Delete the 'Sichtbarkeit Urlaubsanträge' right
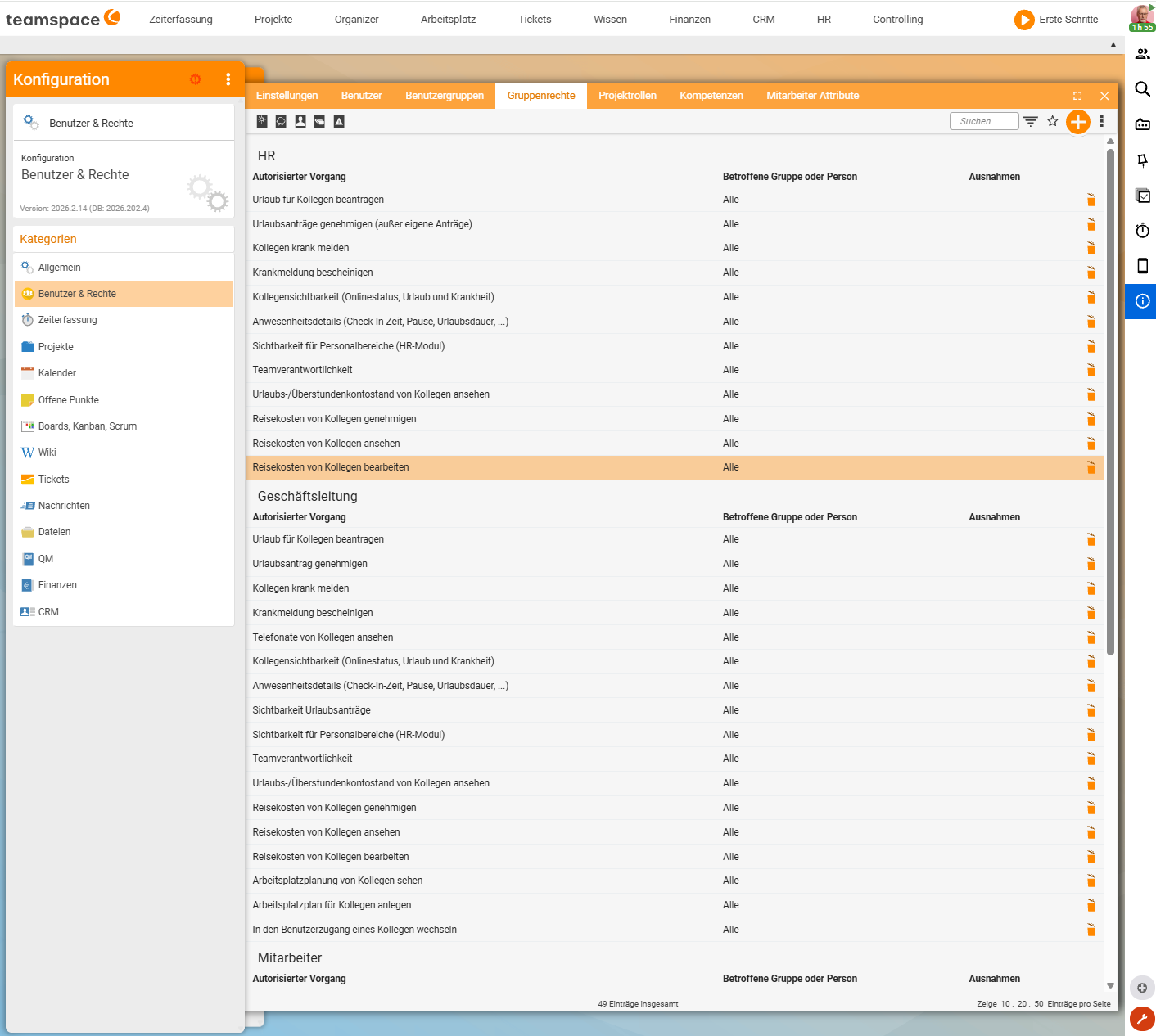The height and width of the screenshot is (1036, 1156). coord(1091,710)
